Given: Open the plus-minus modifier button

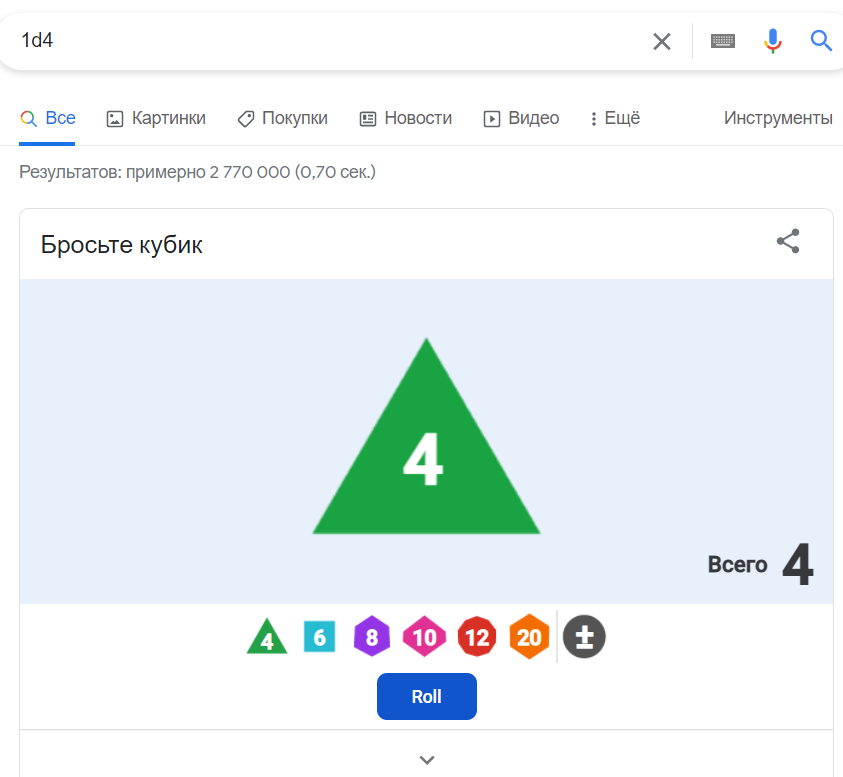Looking at the screenshot, I should 584,637.
